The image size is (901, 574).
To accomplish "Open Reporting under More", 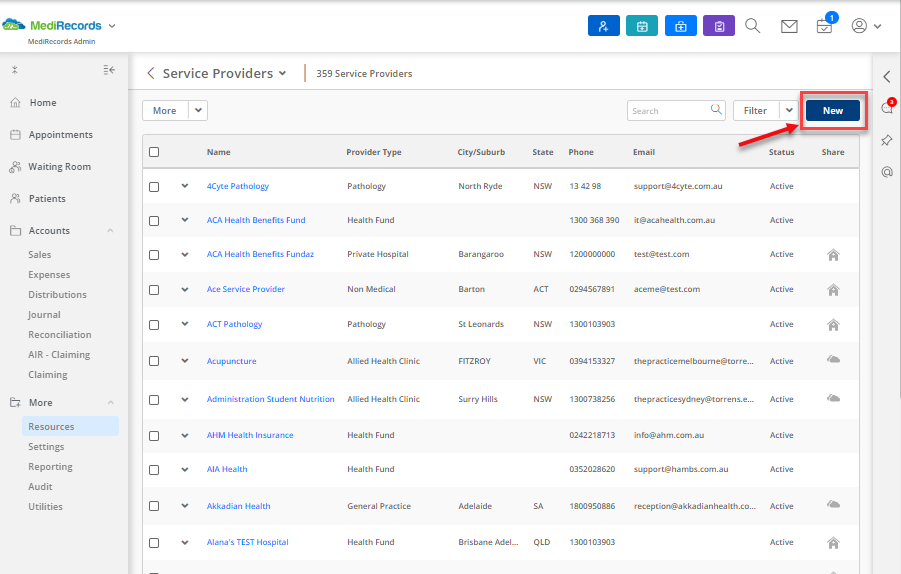I will tap(50, 467).
